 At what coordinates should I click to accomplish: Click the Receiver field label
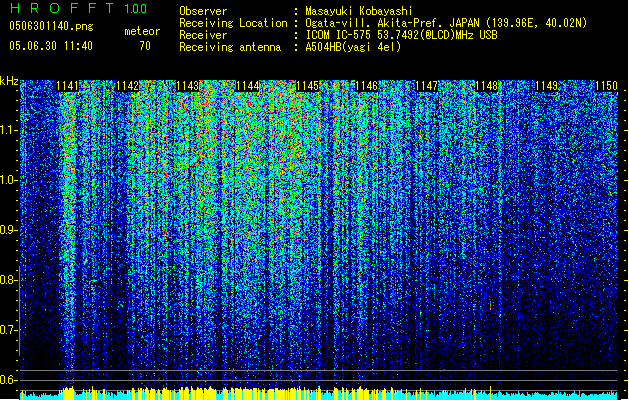[203, 35]
